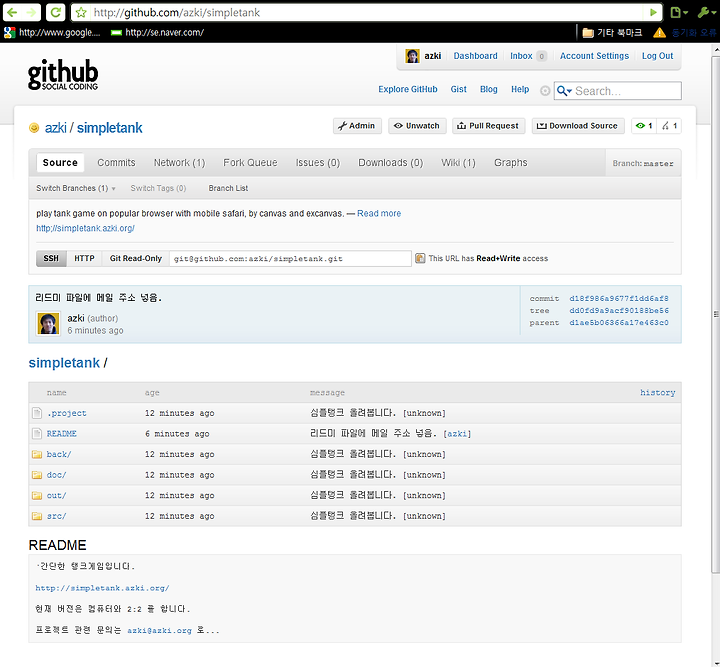Click the browser back arrow
This screenshot has width=720, height=667.
(12, 12)
